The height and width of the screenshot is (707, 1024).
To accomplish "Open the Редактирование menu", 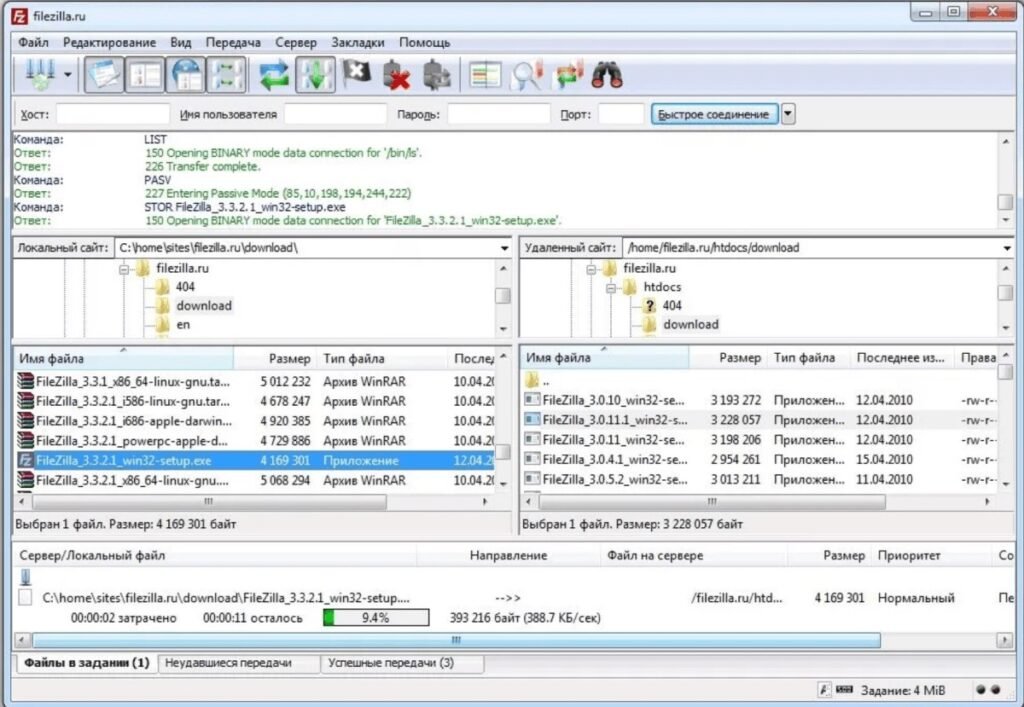I will (x=109, y=42).
